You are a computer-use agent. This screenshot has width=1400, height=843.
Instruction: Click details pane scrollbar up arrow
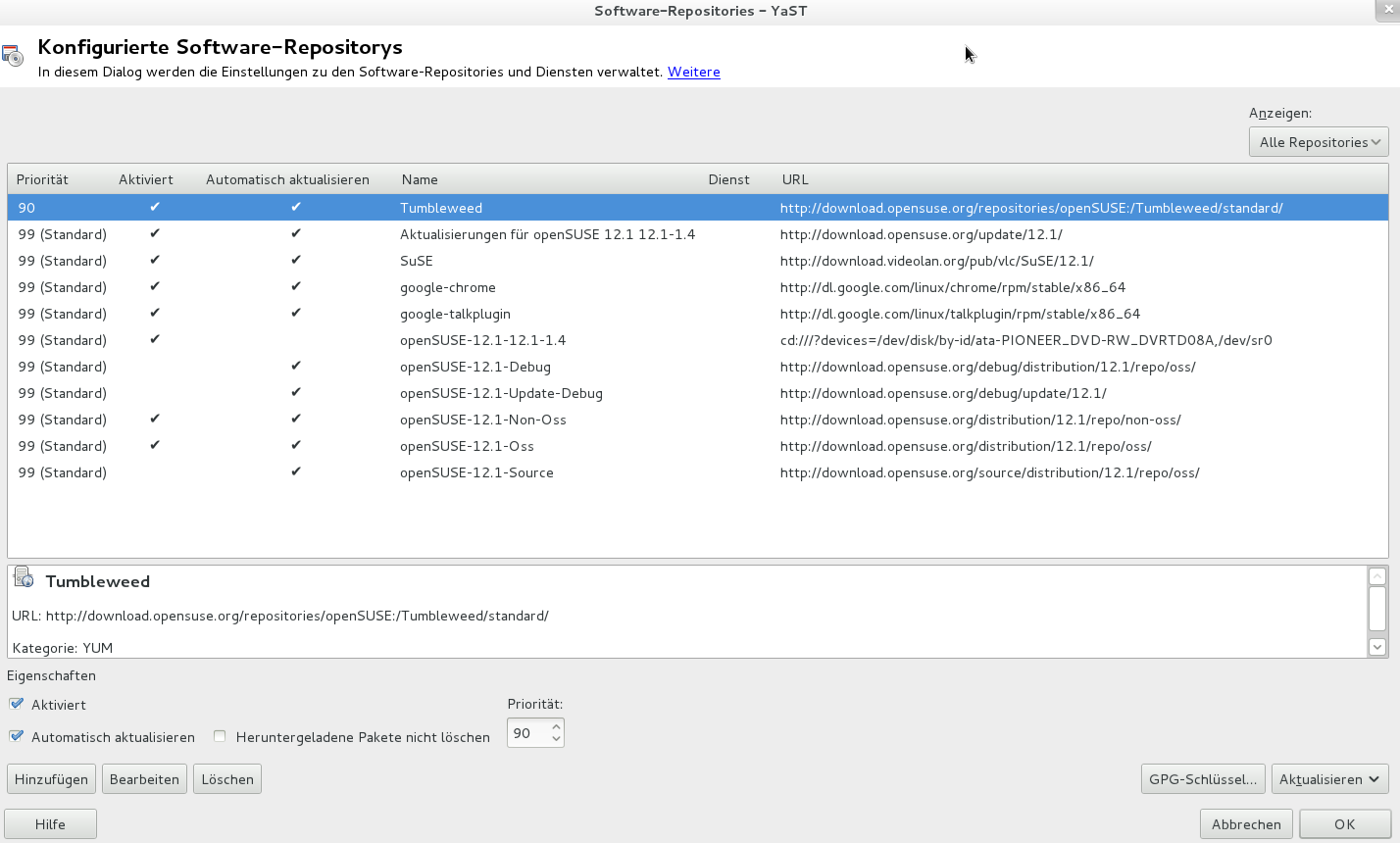coord(1377,576)
